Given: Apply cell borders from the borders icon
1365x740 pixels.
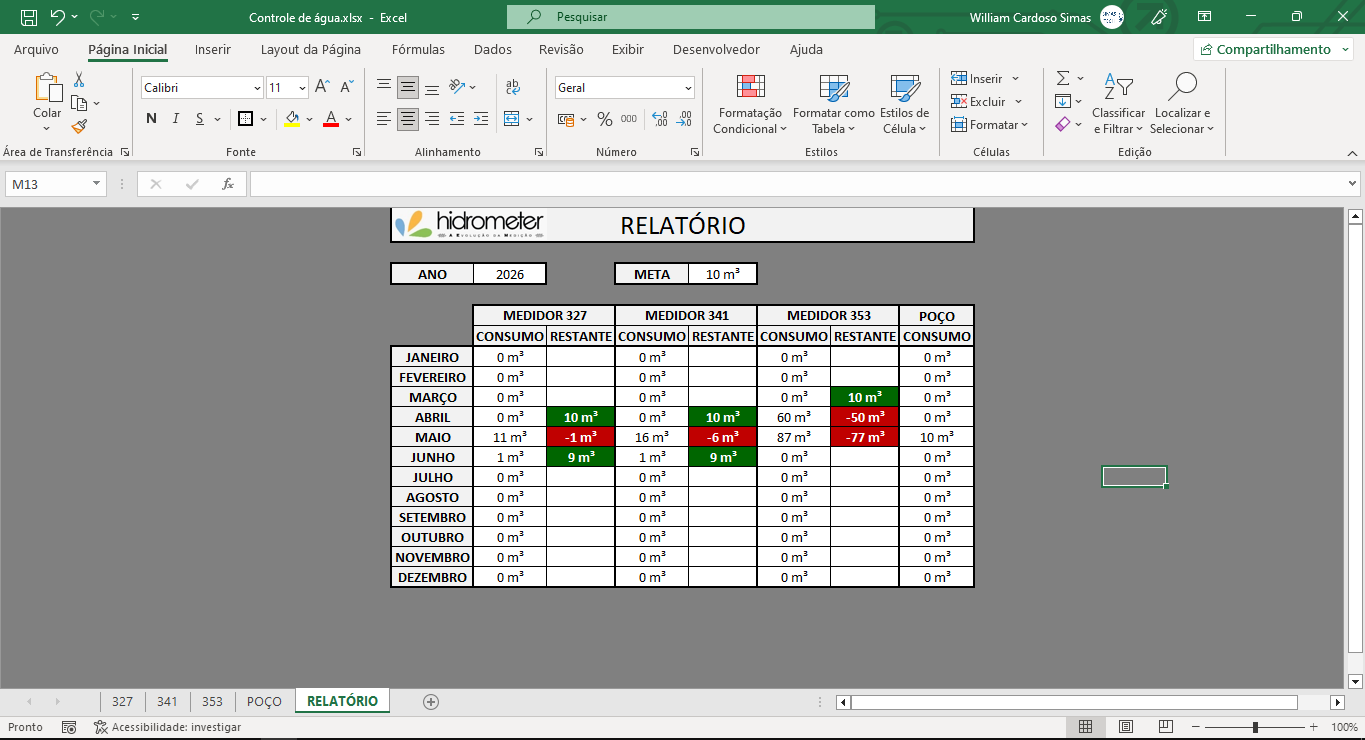Looking at the screenshot, I should coord(245,119).
